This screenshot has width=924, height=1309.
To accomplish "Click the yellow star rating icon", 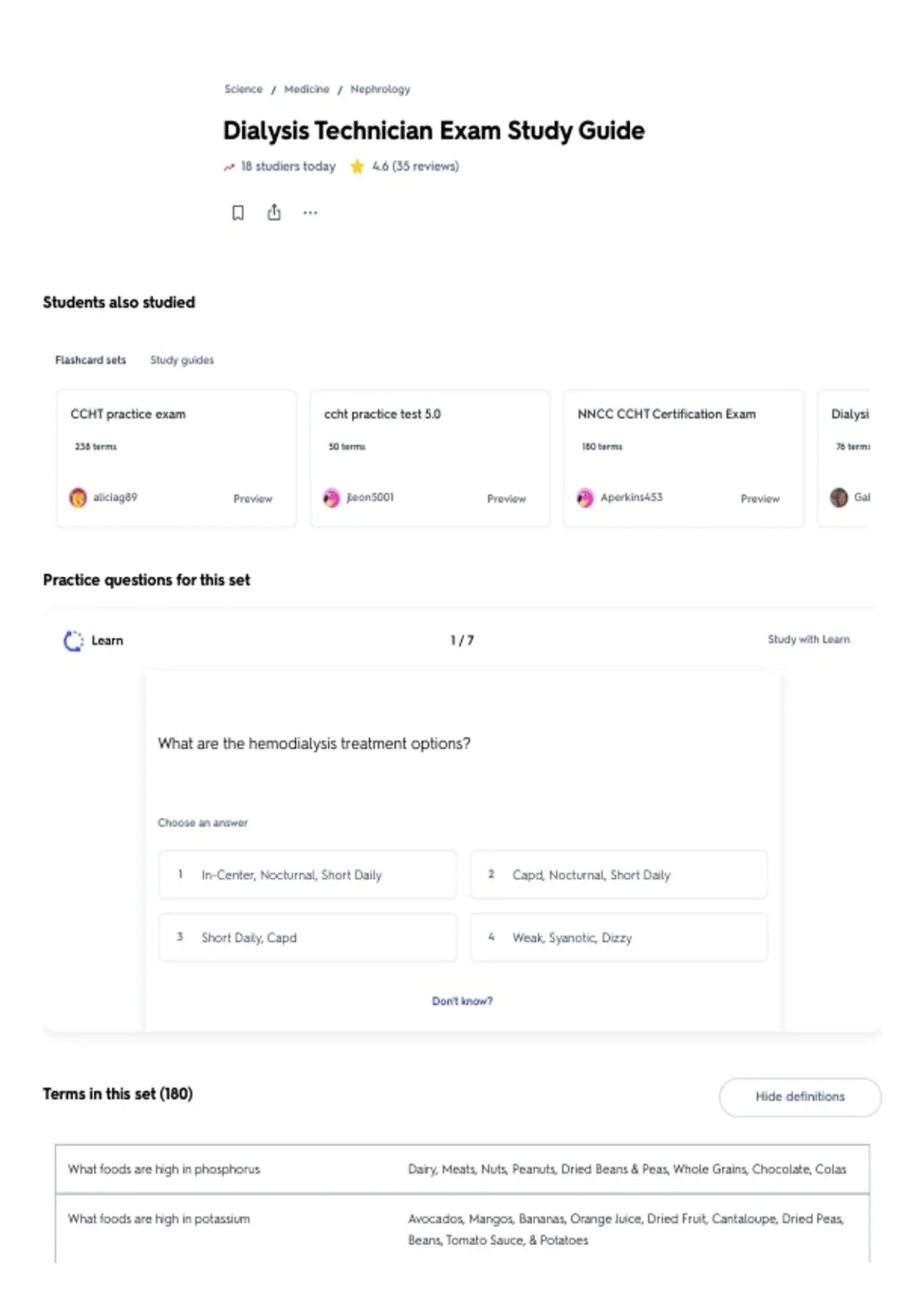I will pyautogui.click(x=357, y=166).
